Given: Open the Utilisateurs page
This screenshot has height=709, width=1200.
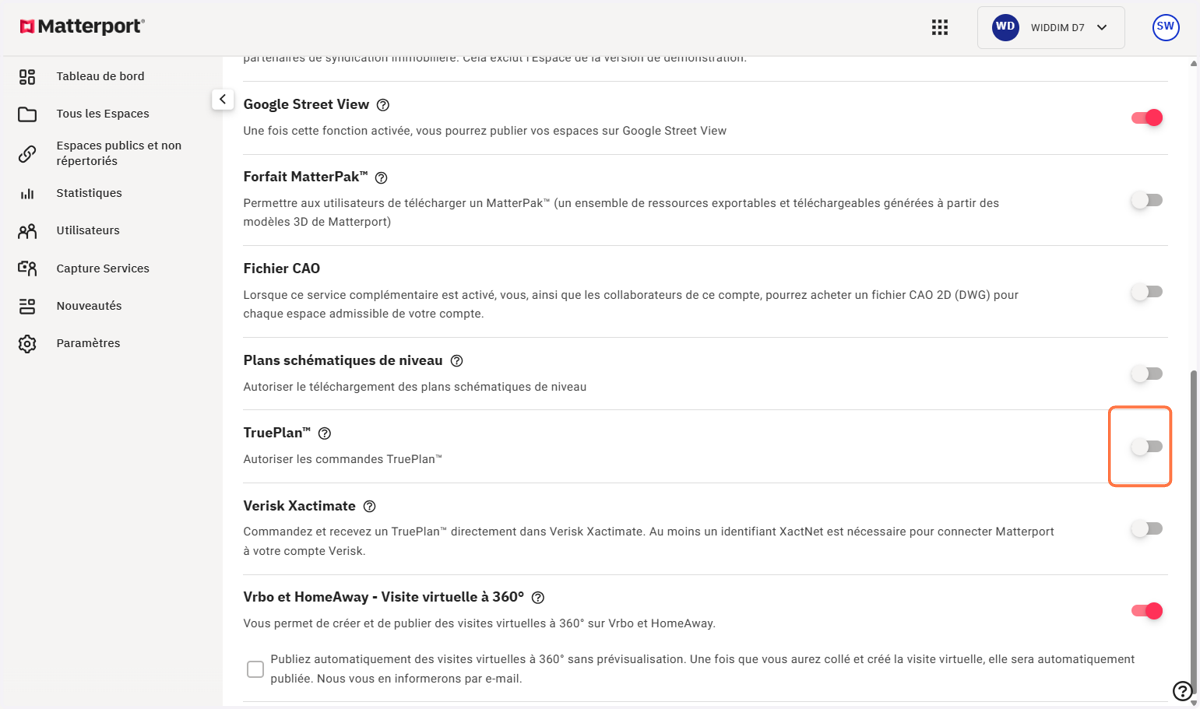Looking at the screenshot, I should (x=88, y=230).
